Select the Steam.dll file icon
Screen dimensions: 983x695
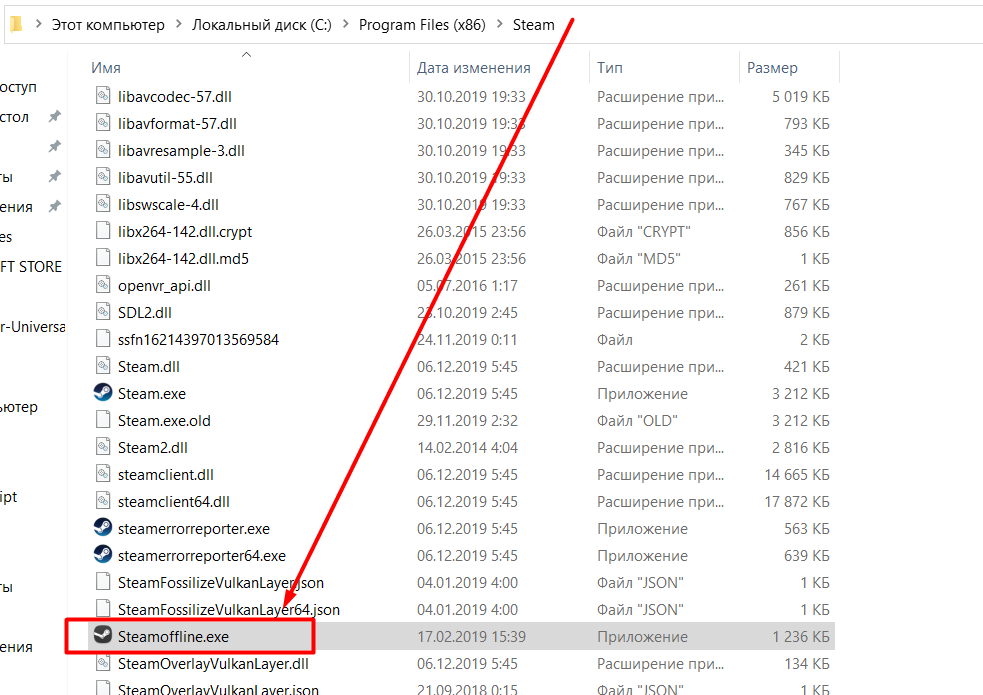click(102, 366)
